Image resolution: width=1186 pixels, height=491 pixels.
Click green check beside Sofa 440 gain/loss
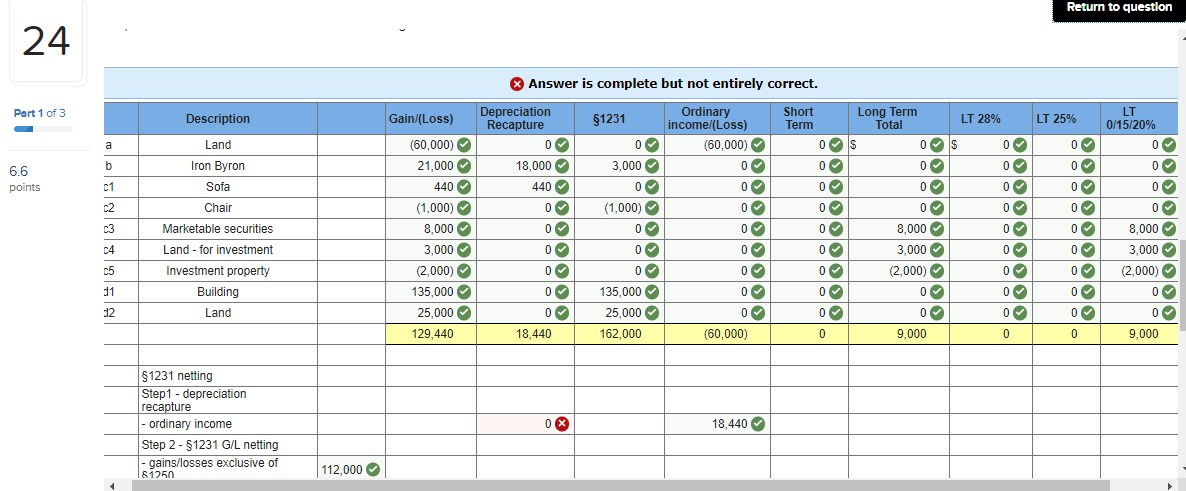tap(464, 187)
